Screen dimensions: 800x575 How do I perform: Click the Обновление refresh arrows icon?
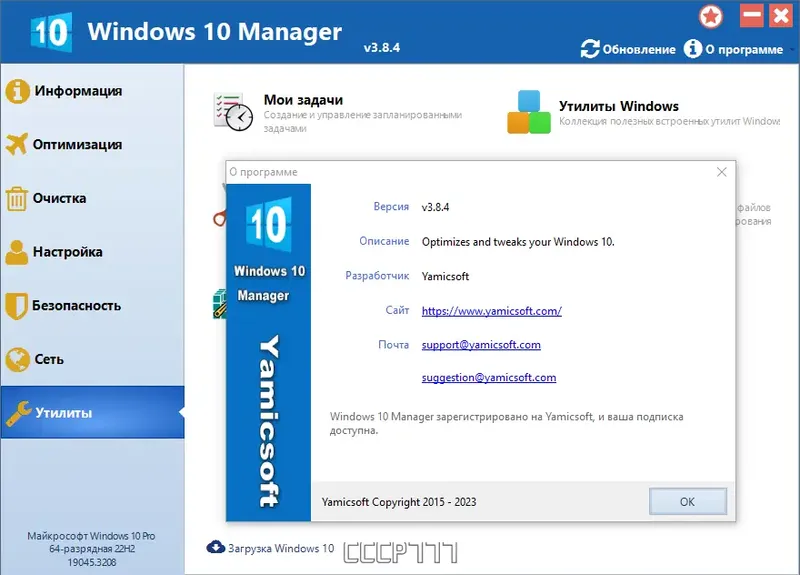click(590, 49)
